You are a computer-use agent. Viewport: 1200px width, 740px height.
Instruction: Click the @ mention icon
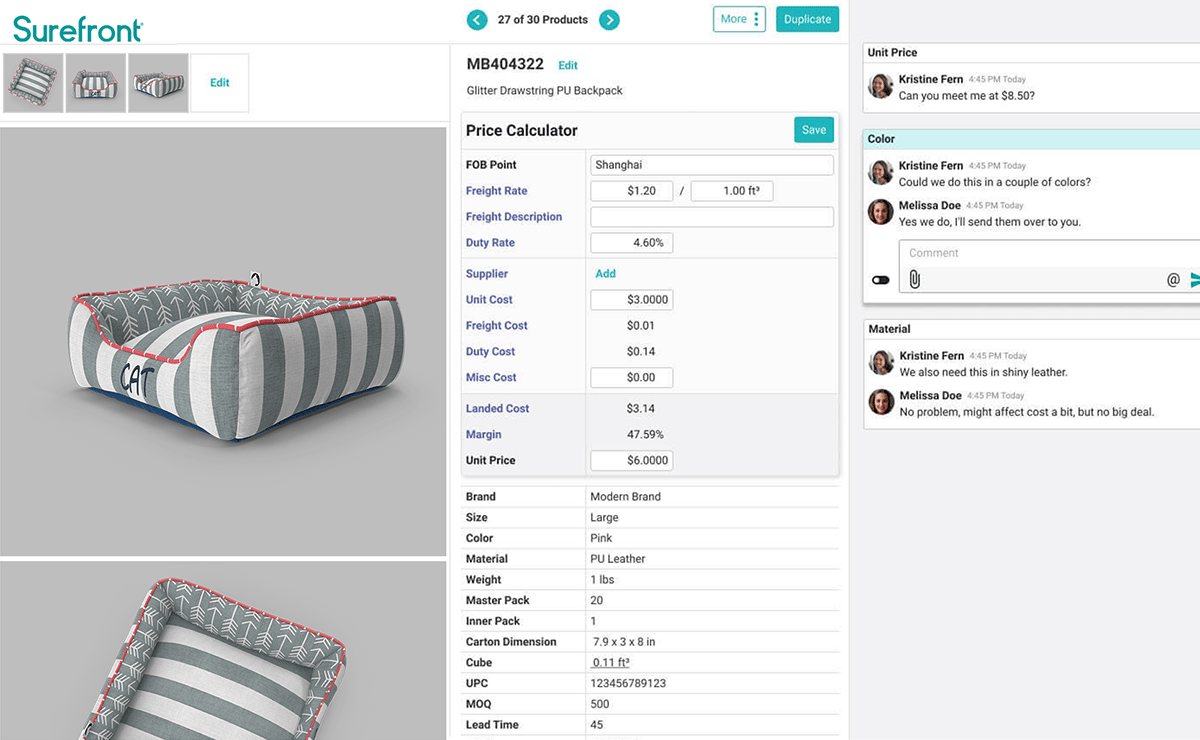coord(1173,281)
